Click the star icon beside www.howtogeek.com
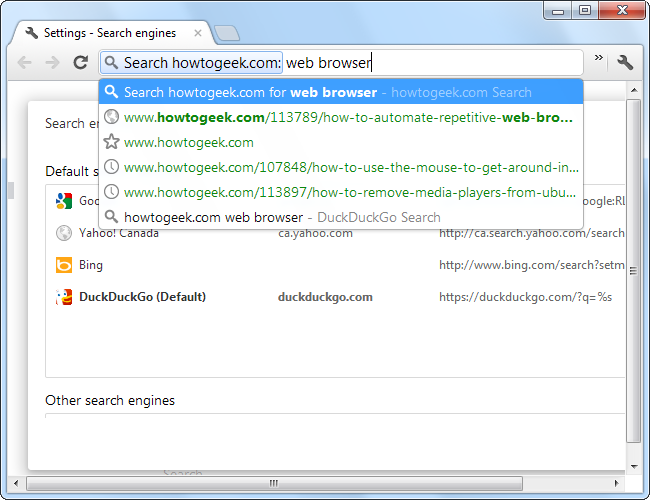Viewport: 650px width, 500px height. [111, 142]
